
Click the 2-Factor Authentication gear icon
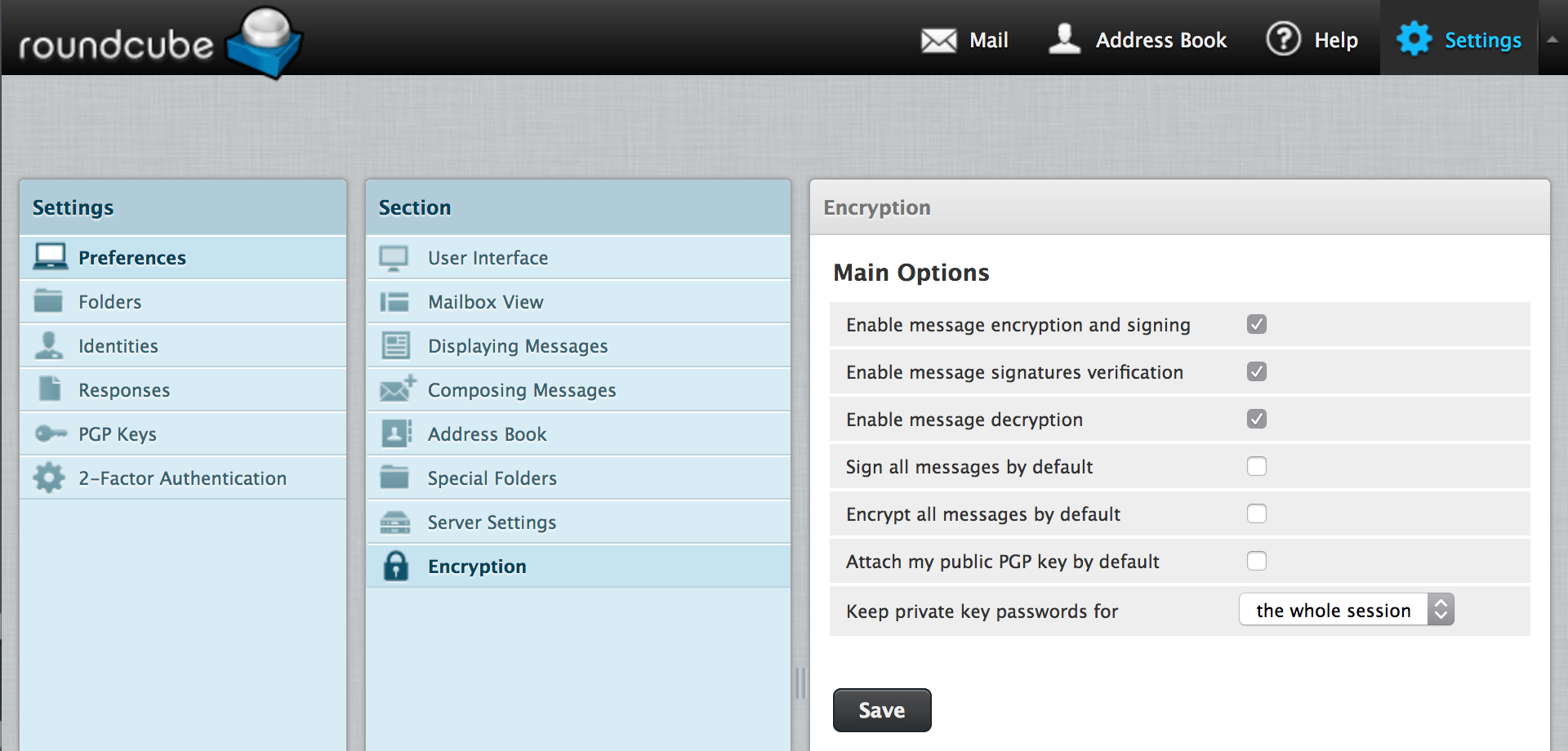pos(49,478)
